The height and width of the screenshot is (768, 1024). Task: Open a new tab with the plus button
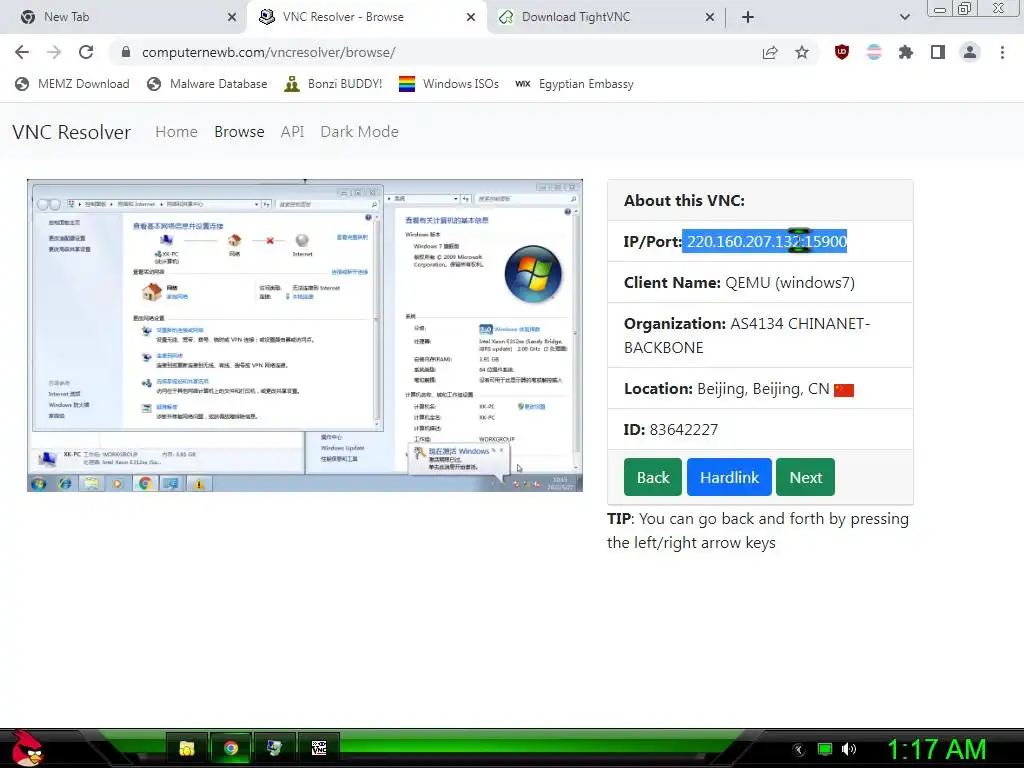click(x=748, y=17)
